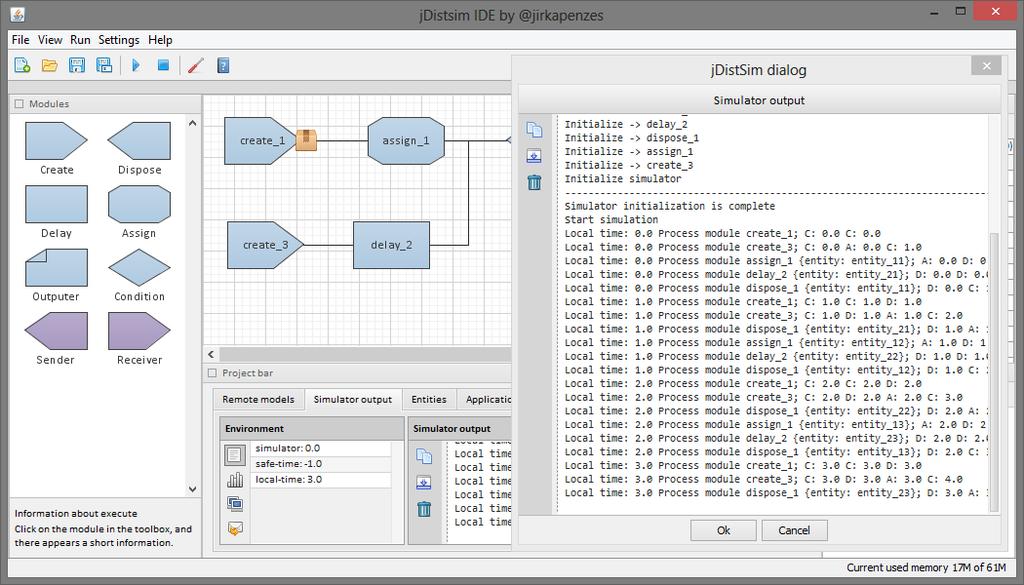Click 'Simulator initialization is complete' line
The height and width of the screenshot is (585, 1024).
(x=669, y=206)
